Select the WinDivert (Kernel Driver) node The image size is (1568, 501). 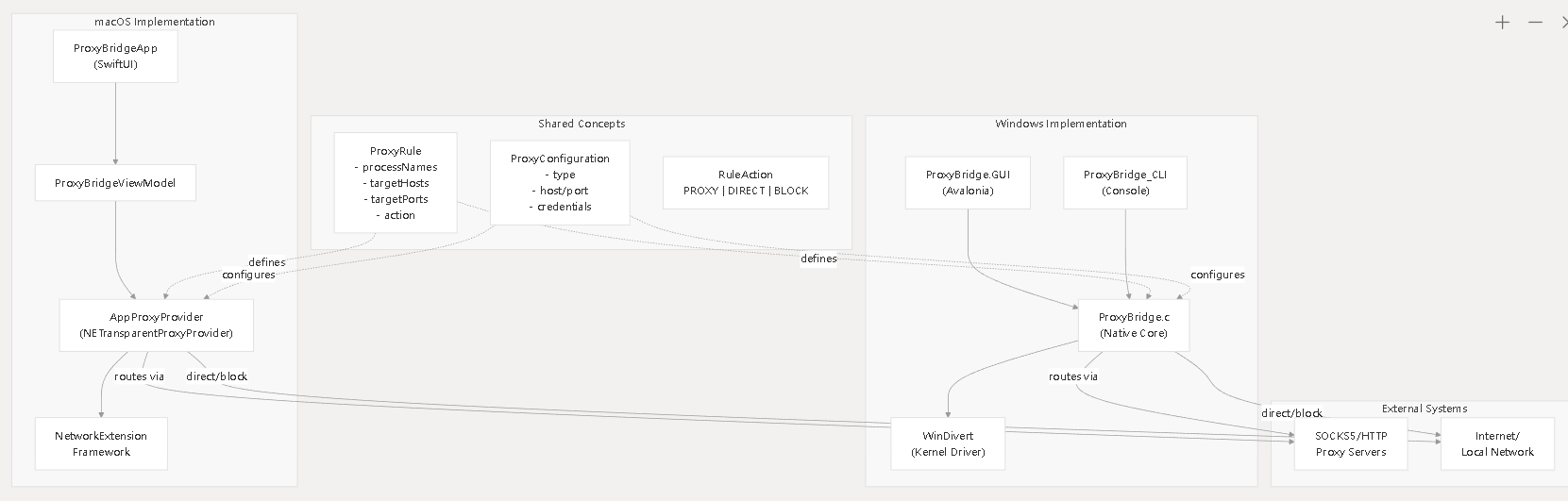[948, 443]
